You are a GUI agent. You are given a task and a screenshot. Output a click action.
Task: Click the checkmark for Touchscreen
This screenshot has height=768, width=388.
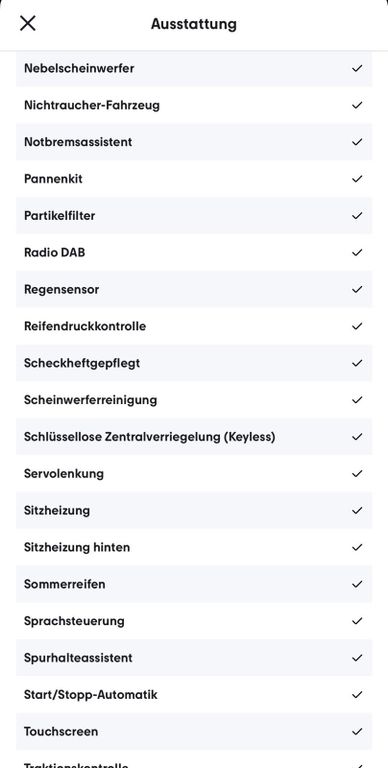point(357,731)
